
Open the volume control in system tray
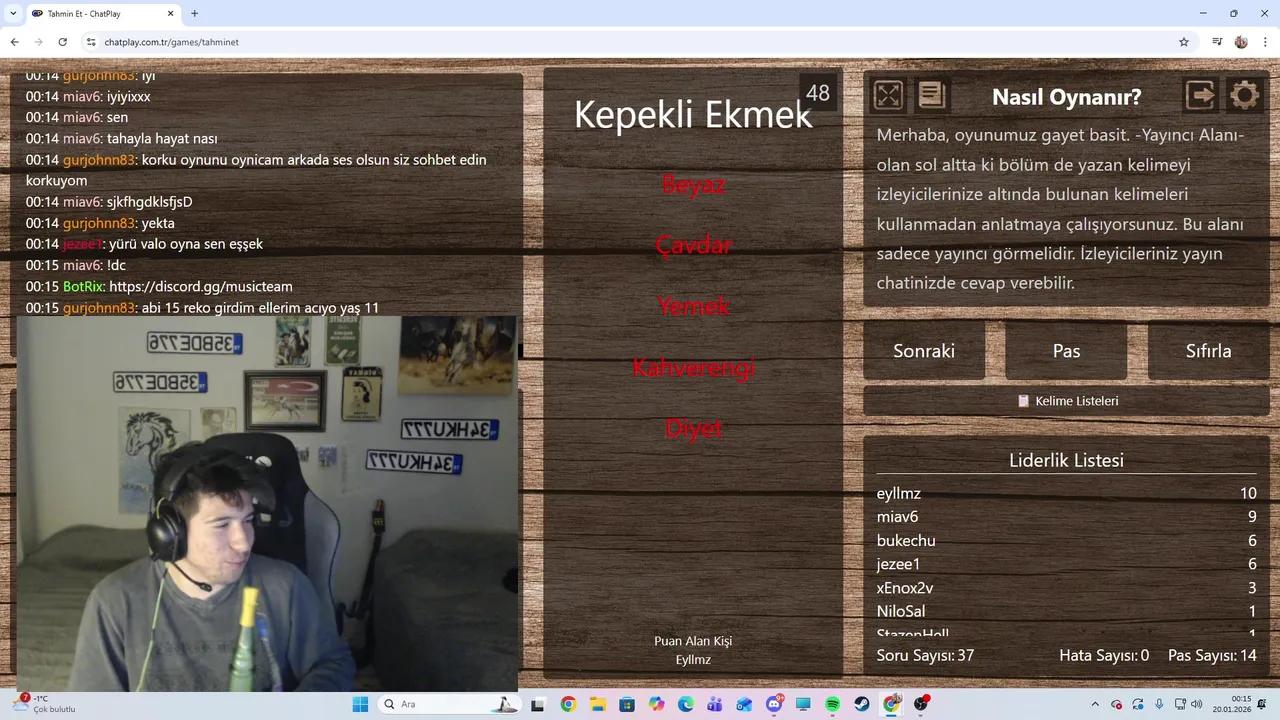click(1196, 704)
